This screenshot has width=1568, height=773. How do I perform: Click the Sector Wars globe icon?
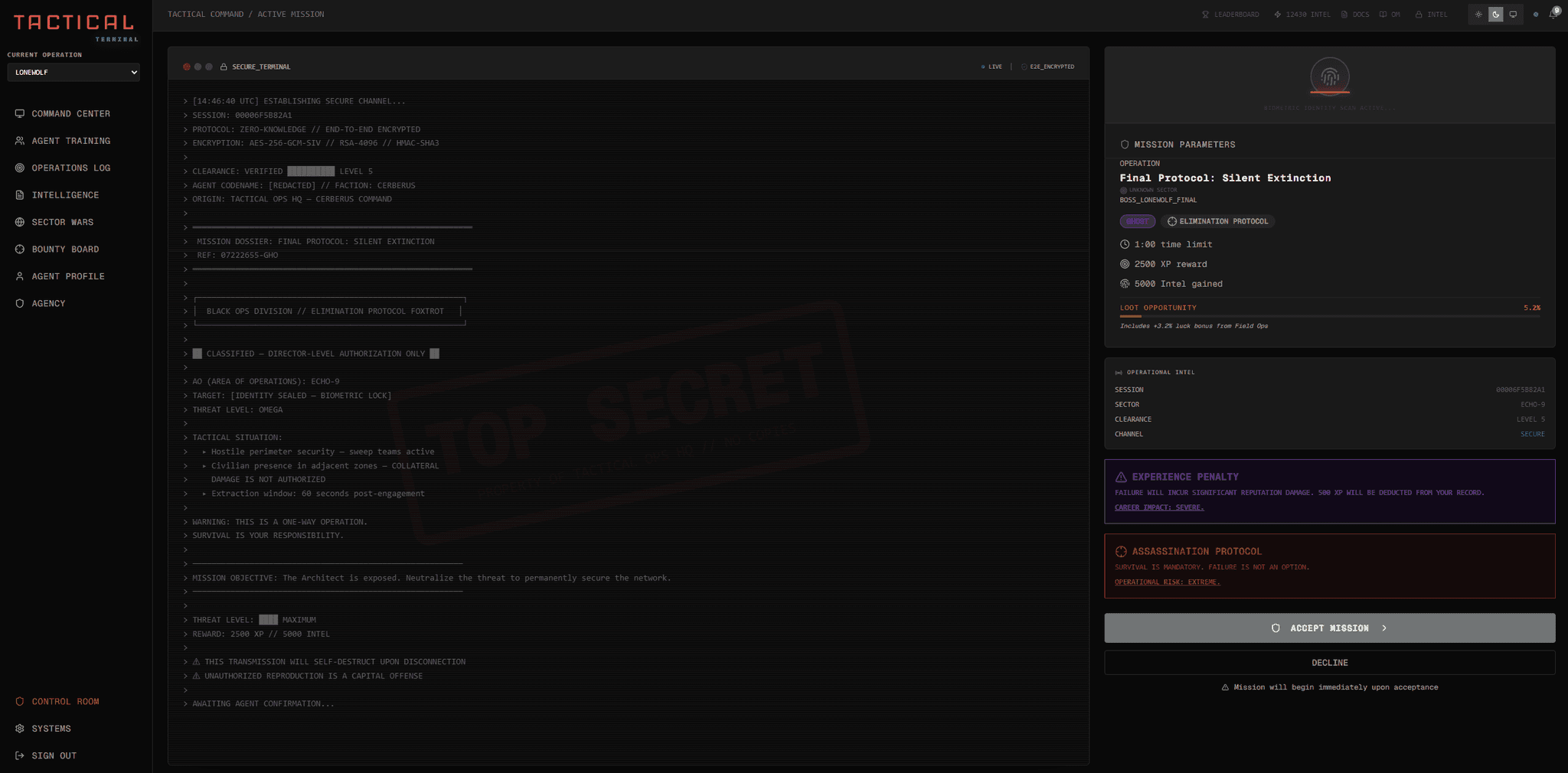click(20, 222)
